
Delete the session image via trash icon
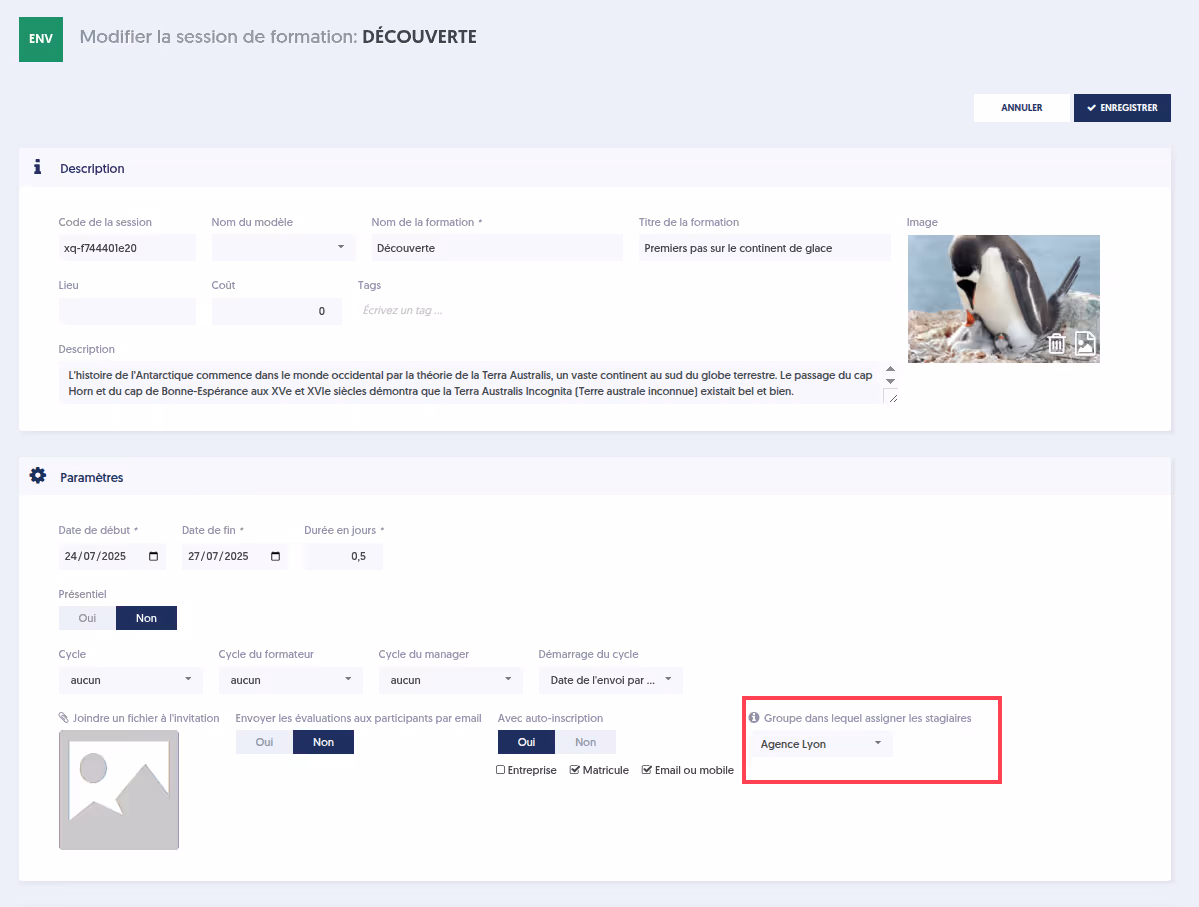point(1056,343)
